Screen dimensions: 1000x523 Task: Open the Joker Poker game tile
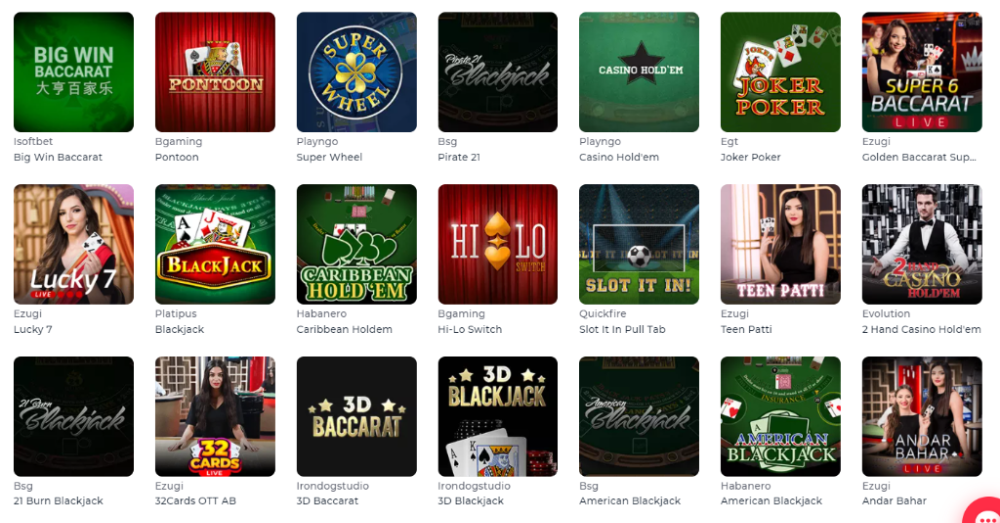point(781,72)
